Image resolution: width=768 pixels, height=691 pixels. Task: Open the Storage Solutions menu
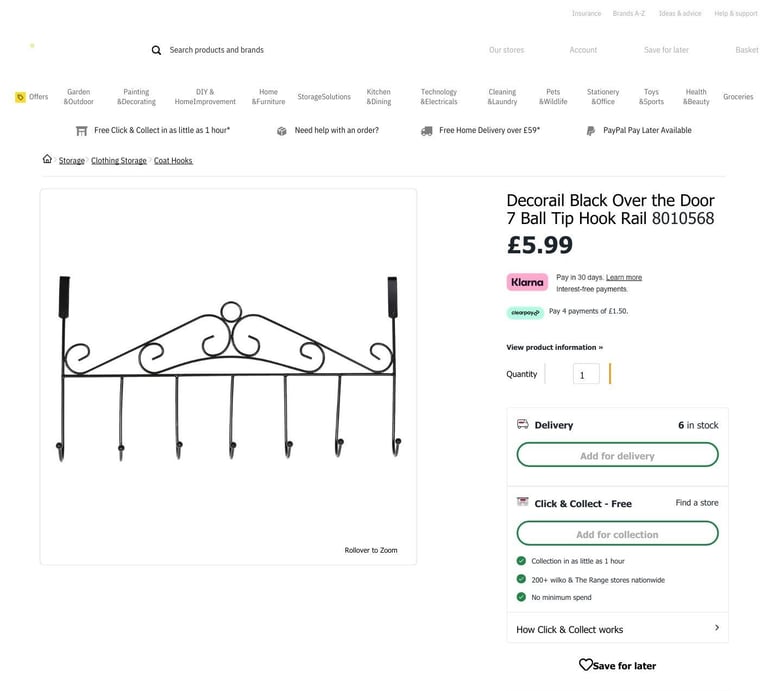(324, 97)
